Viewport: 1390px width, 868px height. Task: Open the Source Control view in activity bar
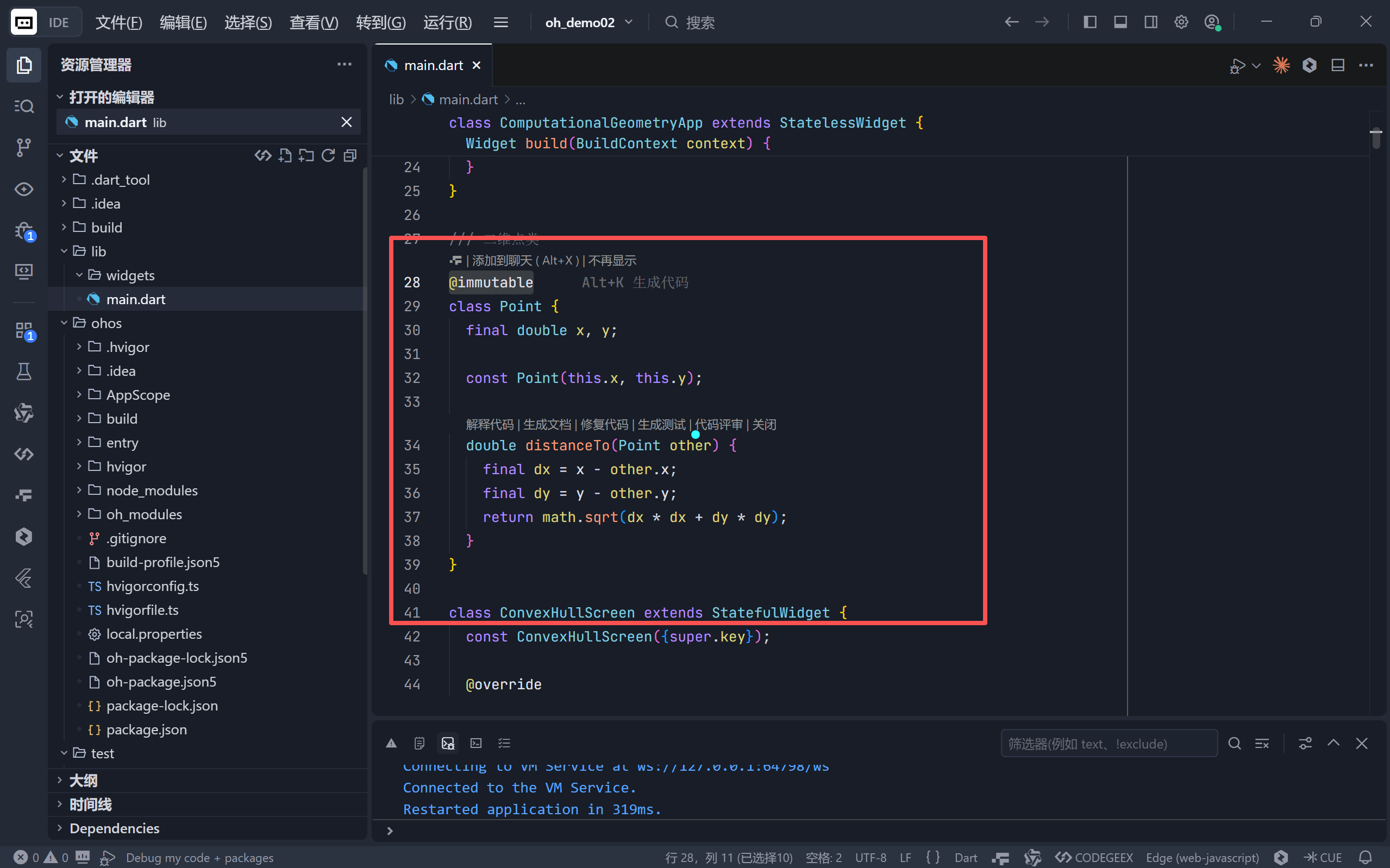click(23, 147)
